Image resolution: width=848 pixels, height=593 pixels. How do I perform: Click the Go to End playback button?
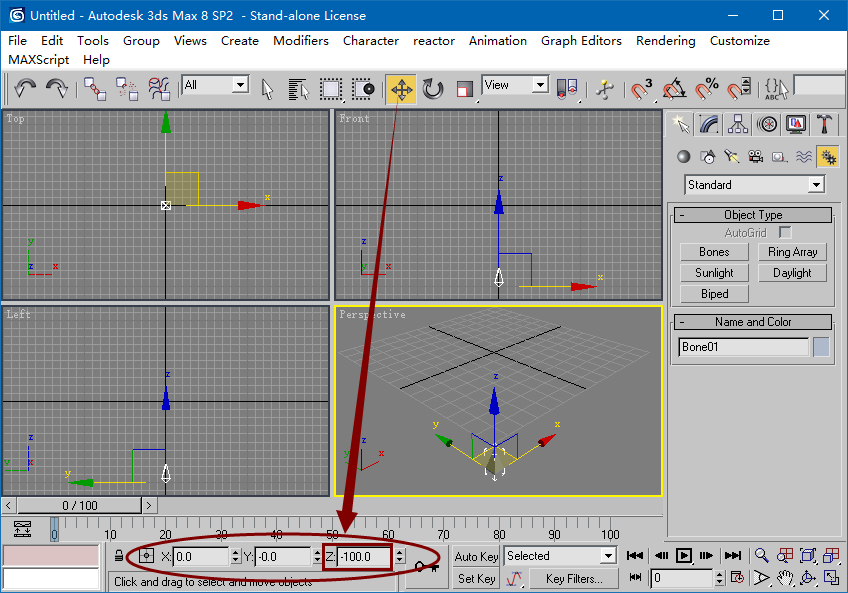click(732, 556)
